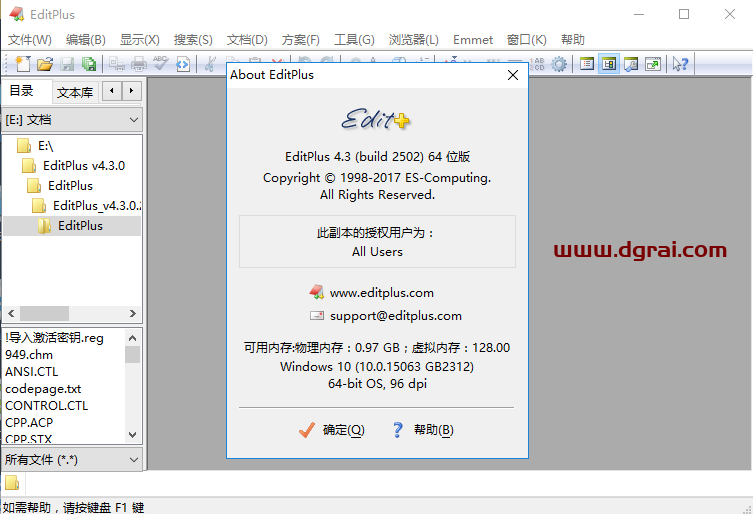The width and height of the screenshot is (753, 514).
Task: Click the Print toolbar icon
Action: 138,64
